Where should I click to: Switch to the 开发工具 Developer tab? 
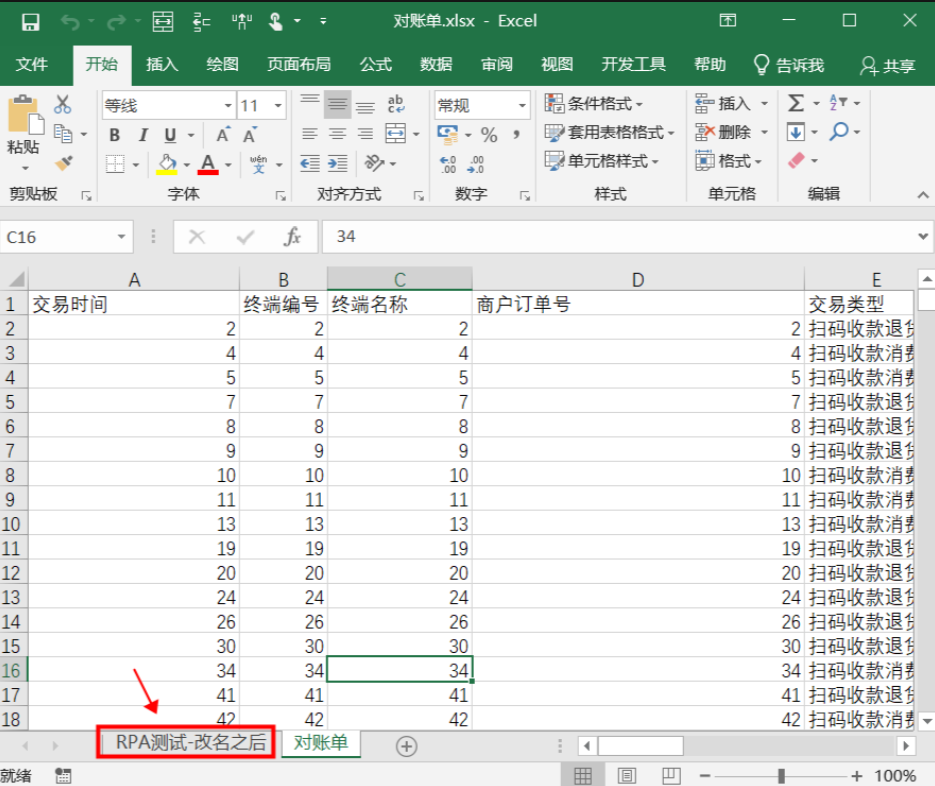[633, 64]
